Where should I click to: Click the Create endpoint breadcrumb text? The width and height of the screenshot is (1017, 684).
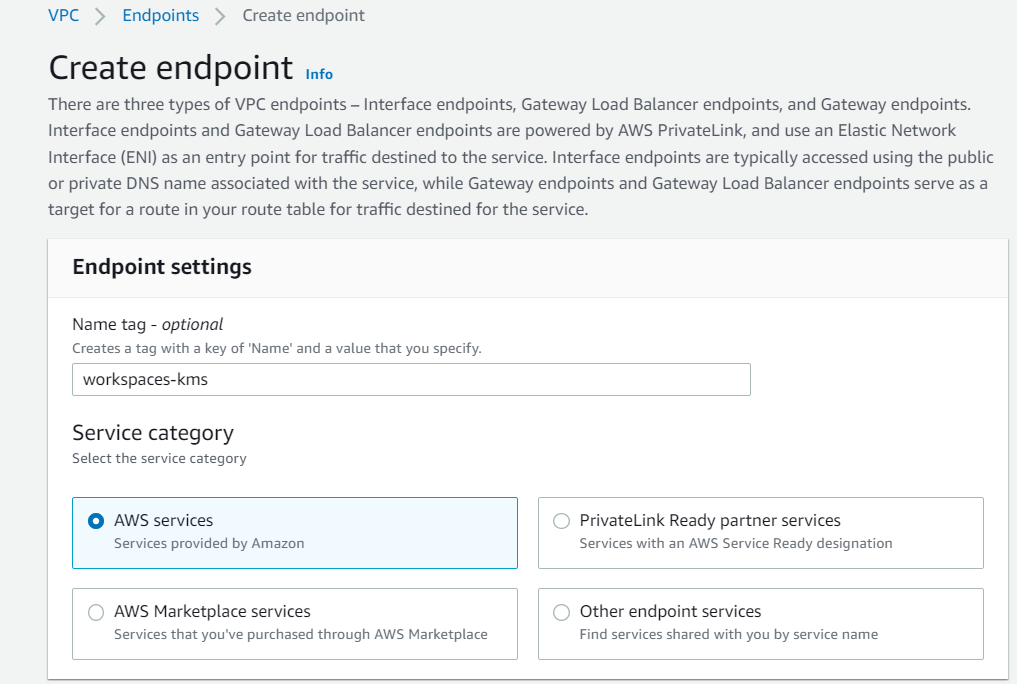(x=303, y=16)
